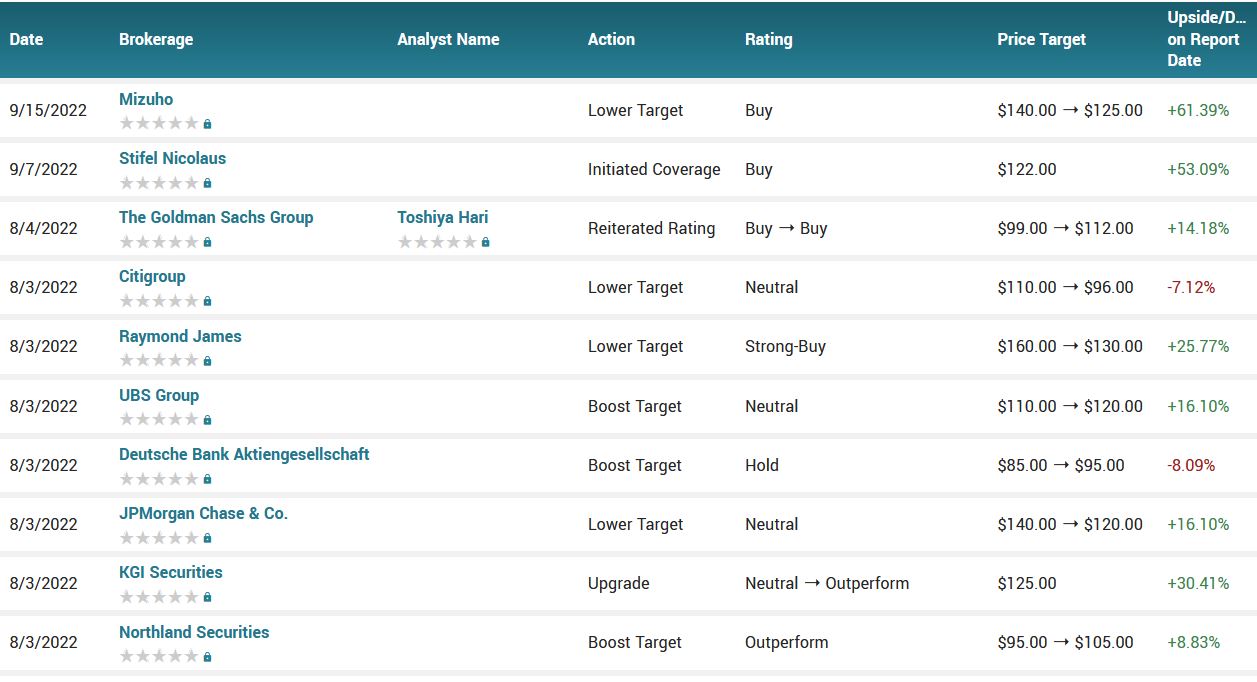Click the lock icon under Toshiya Hari
1257x682 pixels.
[485, 242]
